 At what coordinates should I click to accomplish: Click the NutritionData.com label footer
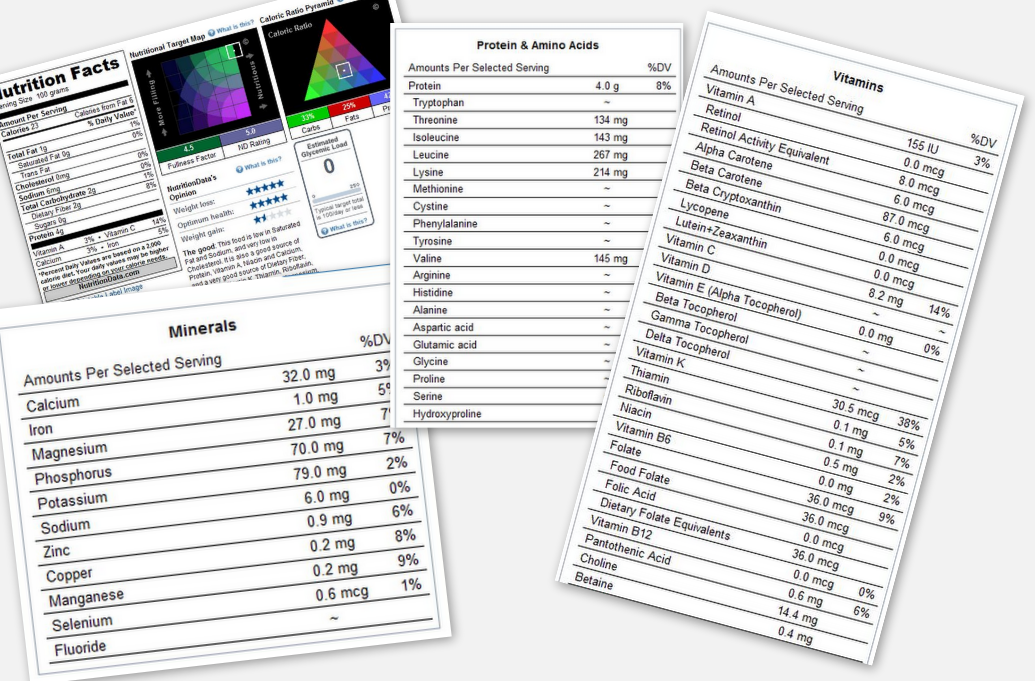pyautogui.click(x=110, y=279)
